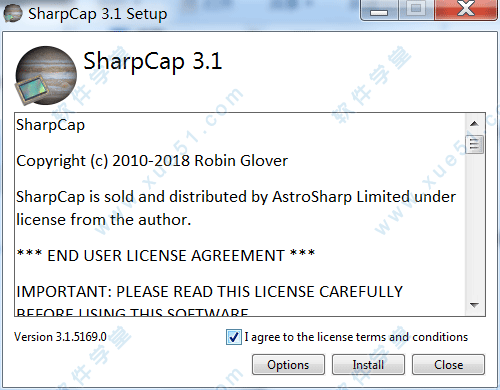Minimize the SharpCap 3.1 Setup window

point(379,11)
